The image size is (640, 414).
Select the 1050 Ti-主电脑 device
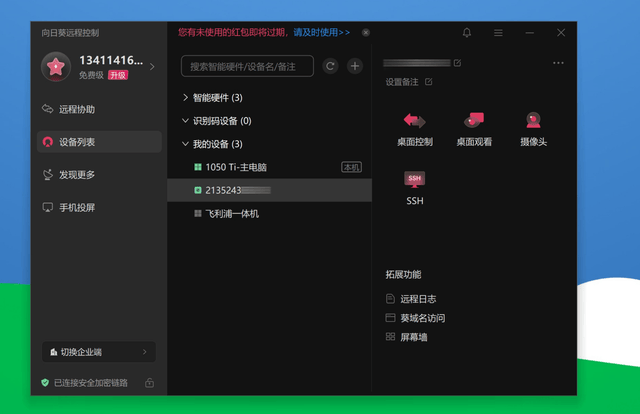[x=269, y=167]
